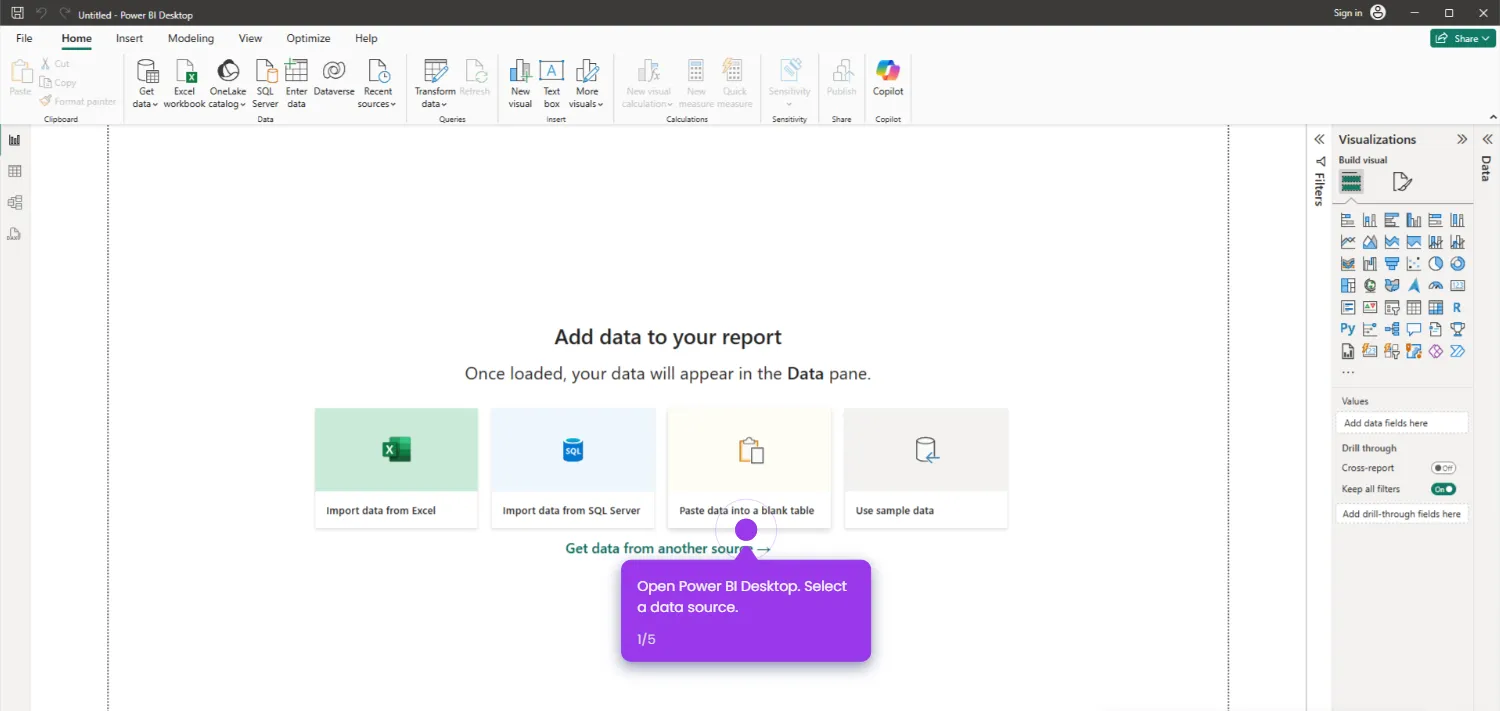The image size is (1500, 711).
Task: Click Import data from Excel card
Action: 396,468
